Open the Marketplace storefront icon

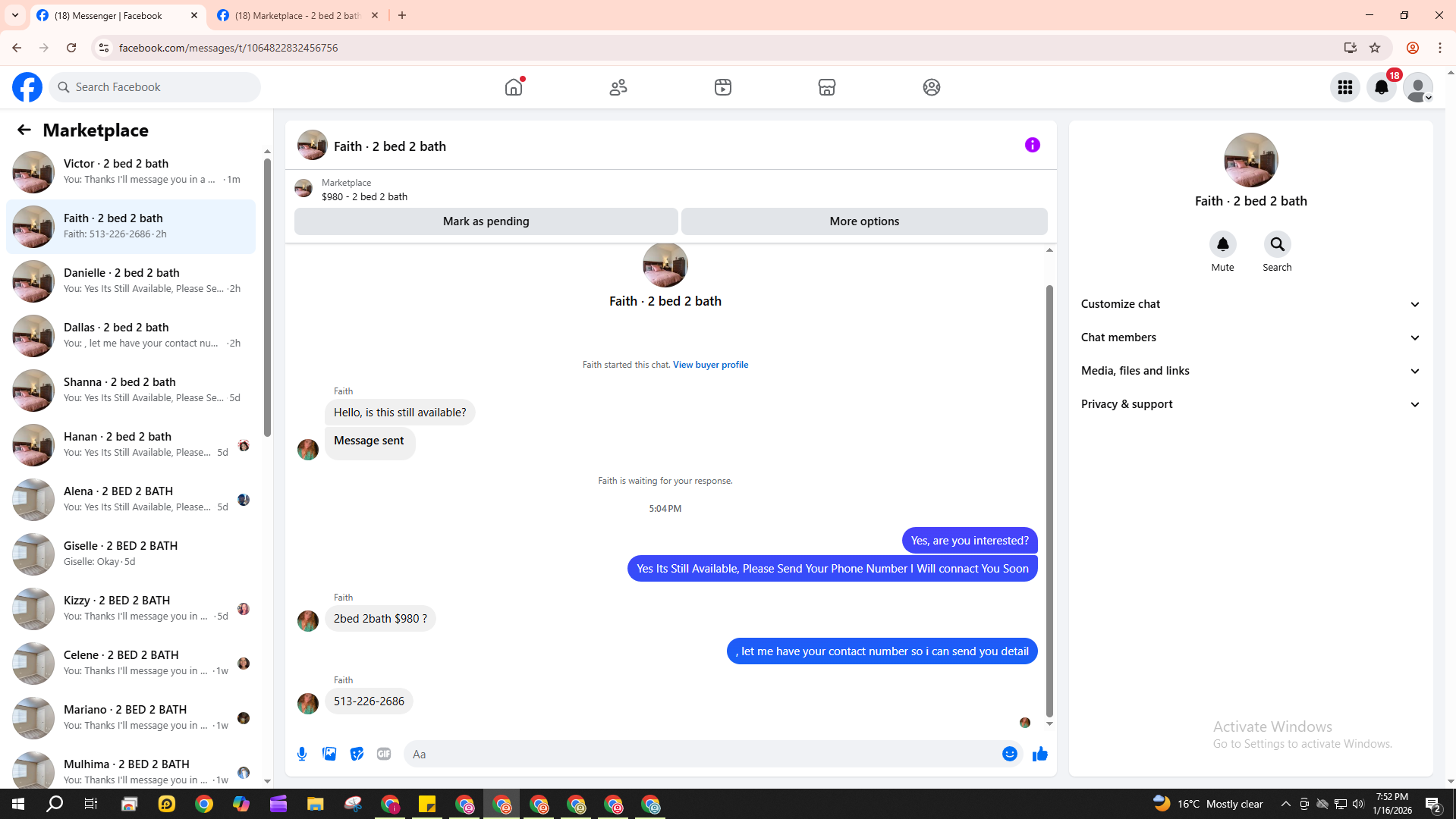point(827,87)
